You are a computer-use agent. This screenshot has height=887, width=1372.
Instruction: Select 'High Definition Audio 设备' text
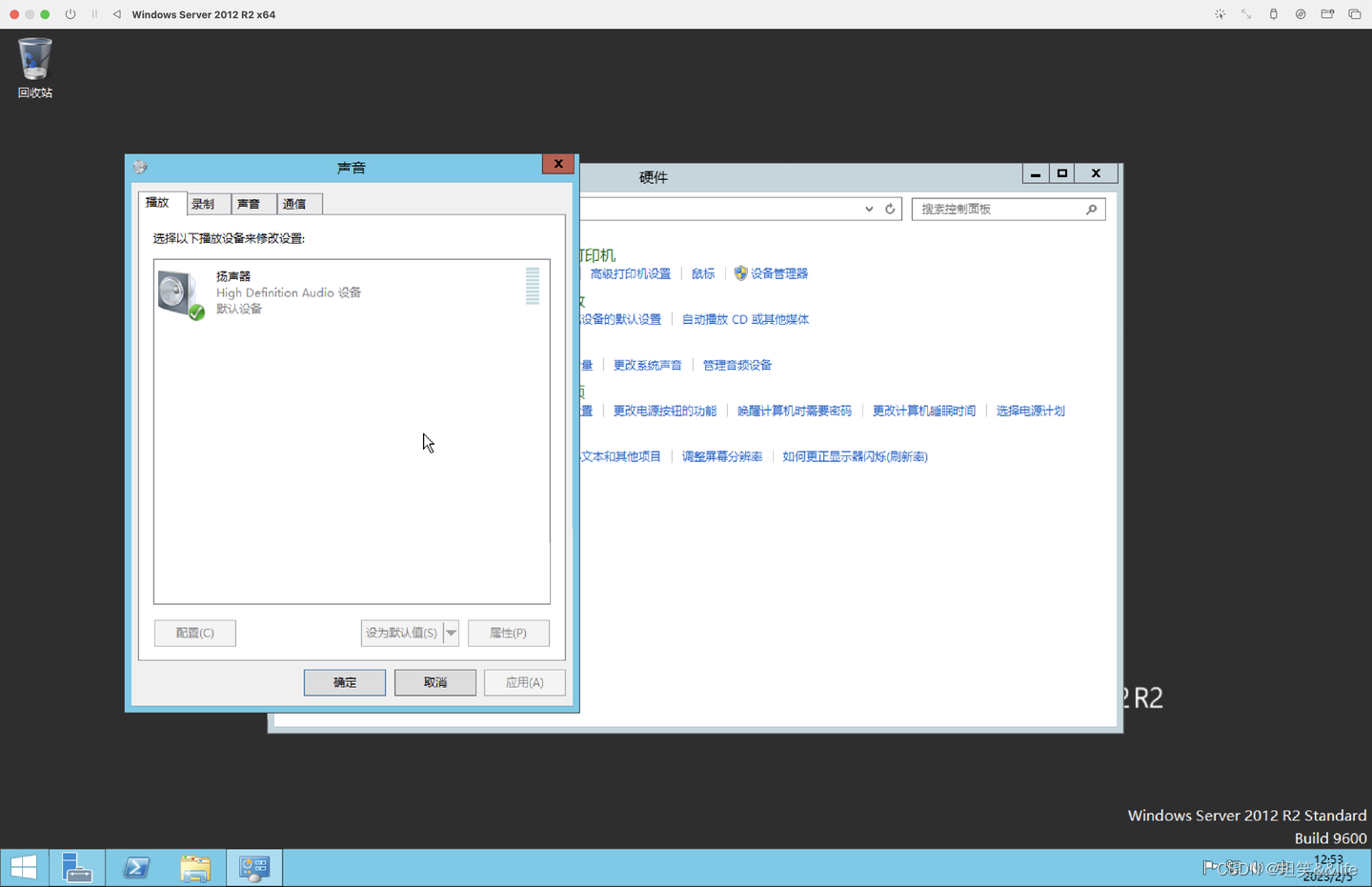point(289,292)
